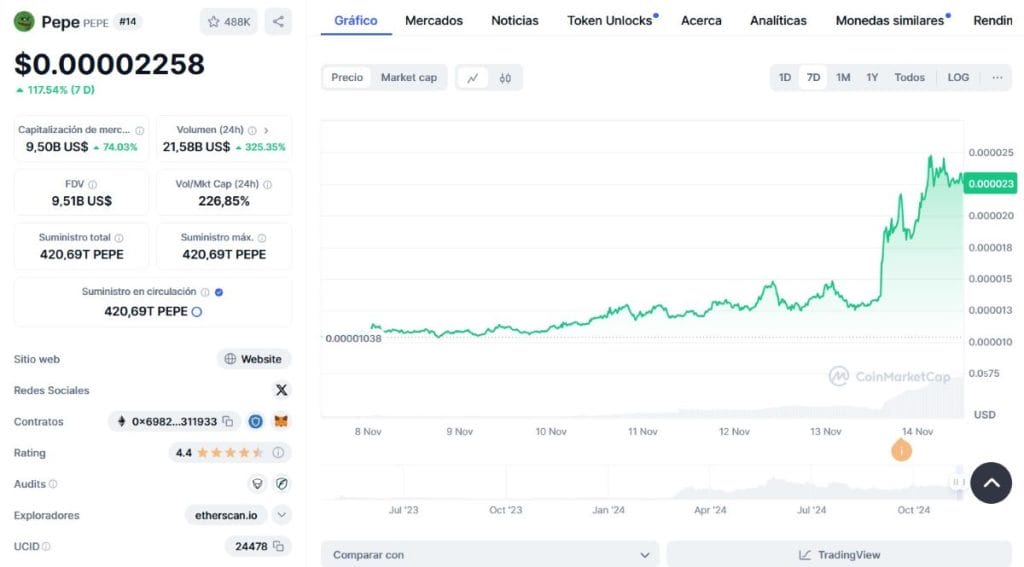Open etherscan.io explorer link
Screen dimensions: 1024x567
click(226, 515)
